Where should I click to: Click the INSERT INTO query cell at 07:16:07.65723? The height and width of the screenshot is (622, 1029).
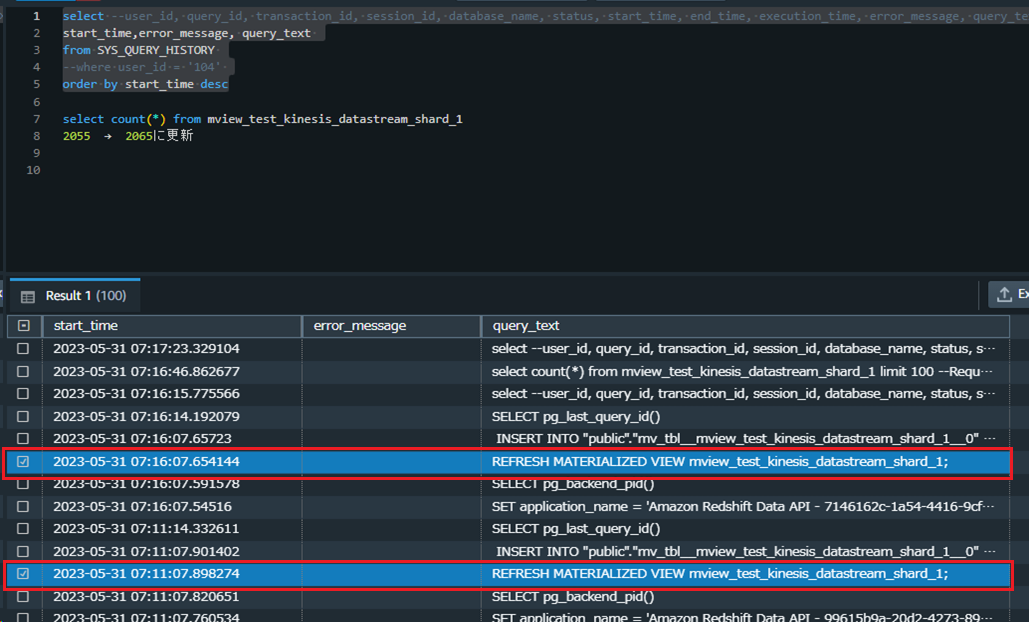[746, 438]
